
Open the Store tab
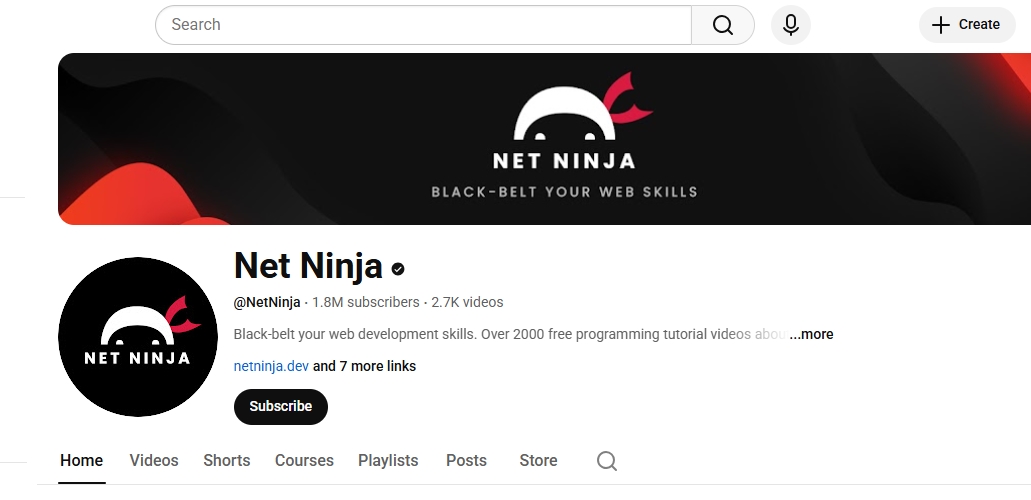pyautogui.click(x=539, y=461)
